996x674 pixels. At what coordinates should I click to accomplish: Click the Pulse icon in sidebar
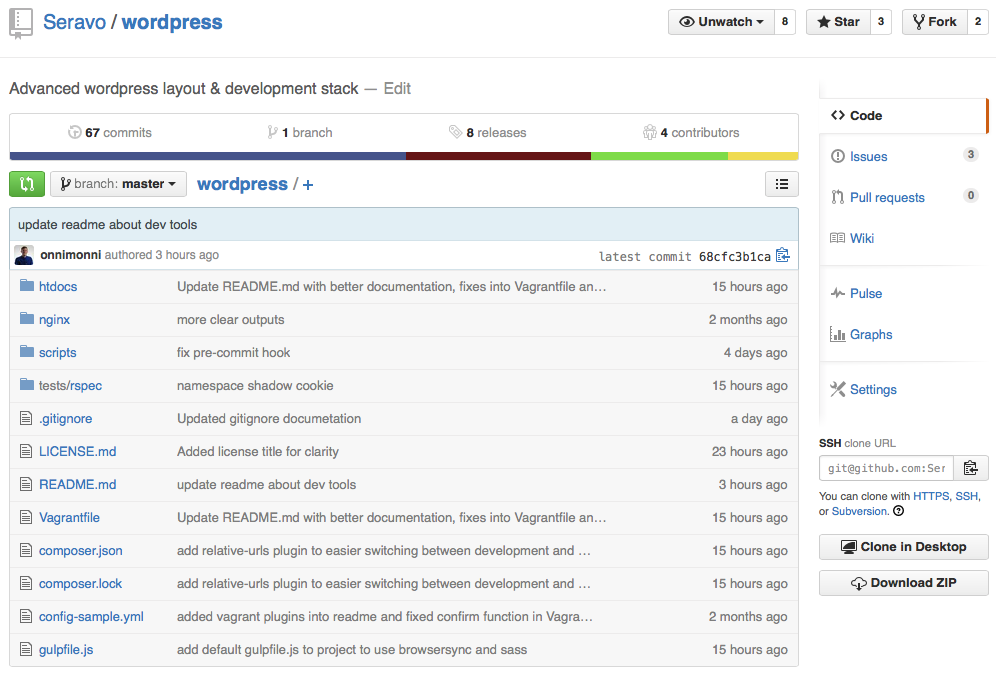838,293
